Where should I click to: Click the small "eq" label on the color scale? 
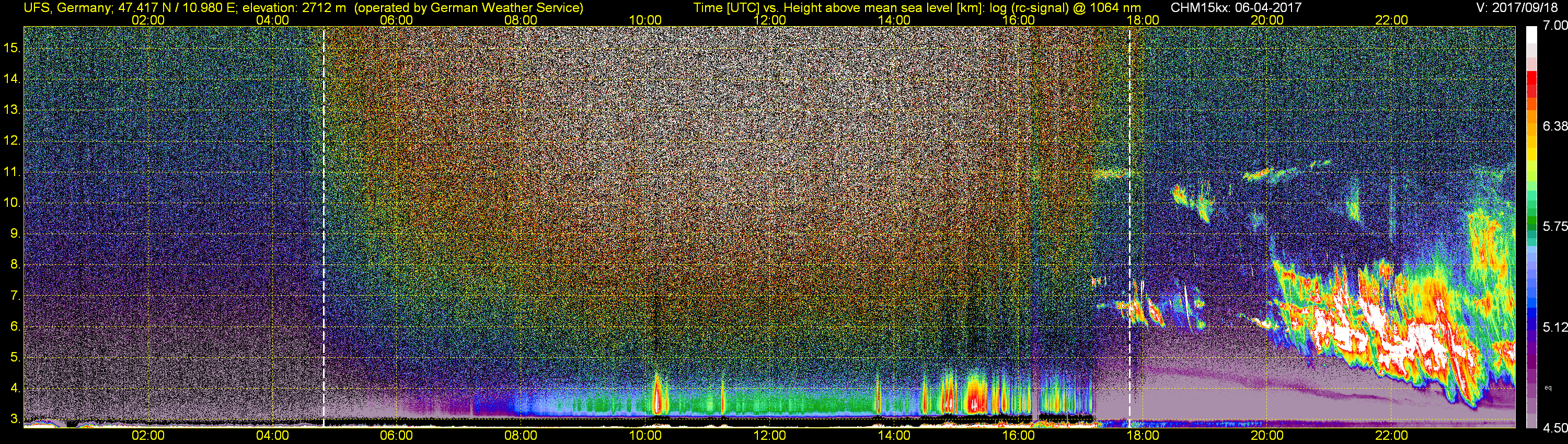point(1548,388)
